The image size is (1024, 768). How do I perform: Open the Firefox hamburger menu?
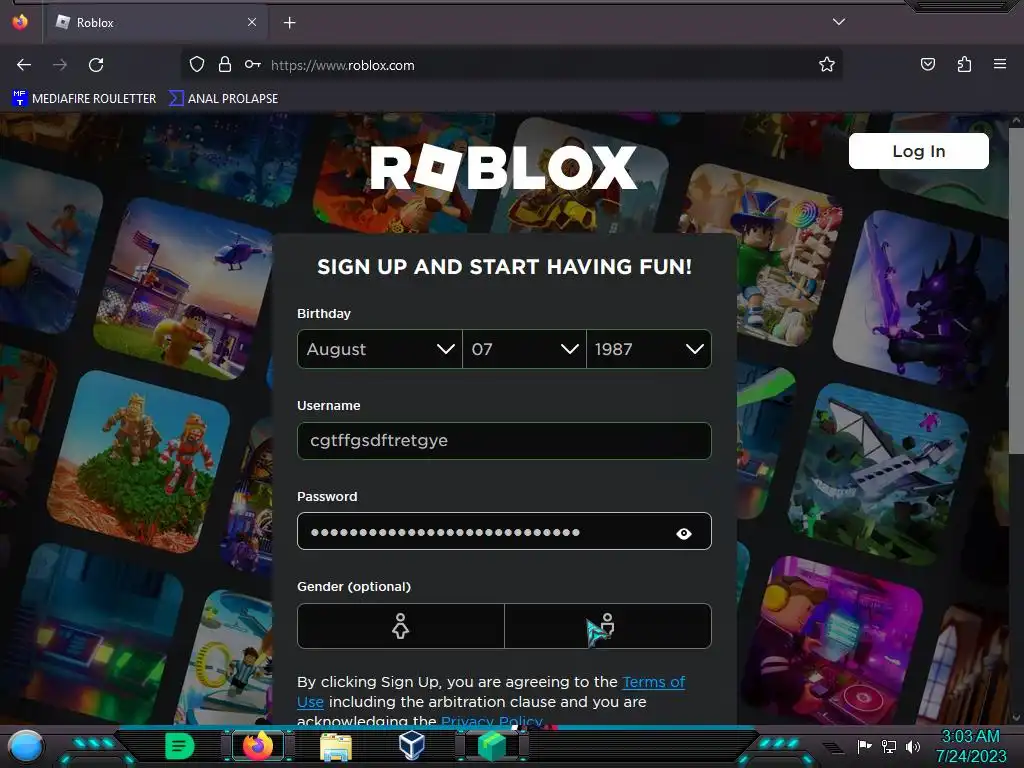[1000, 65]
